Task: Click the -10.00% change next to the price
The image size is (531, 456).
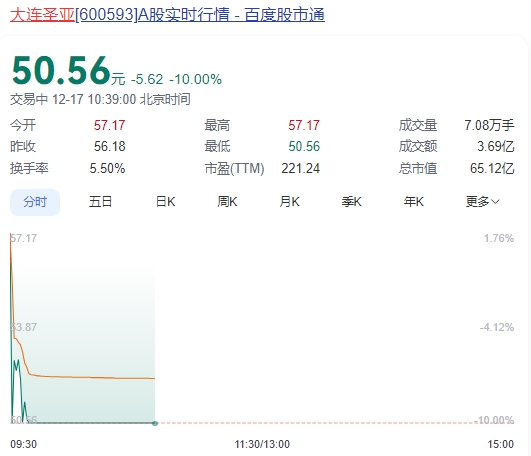Action: (195, 79)
